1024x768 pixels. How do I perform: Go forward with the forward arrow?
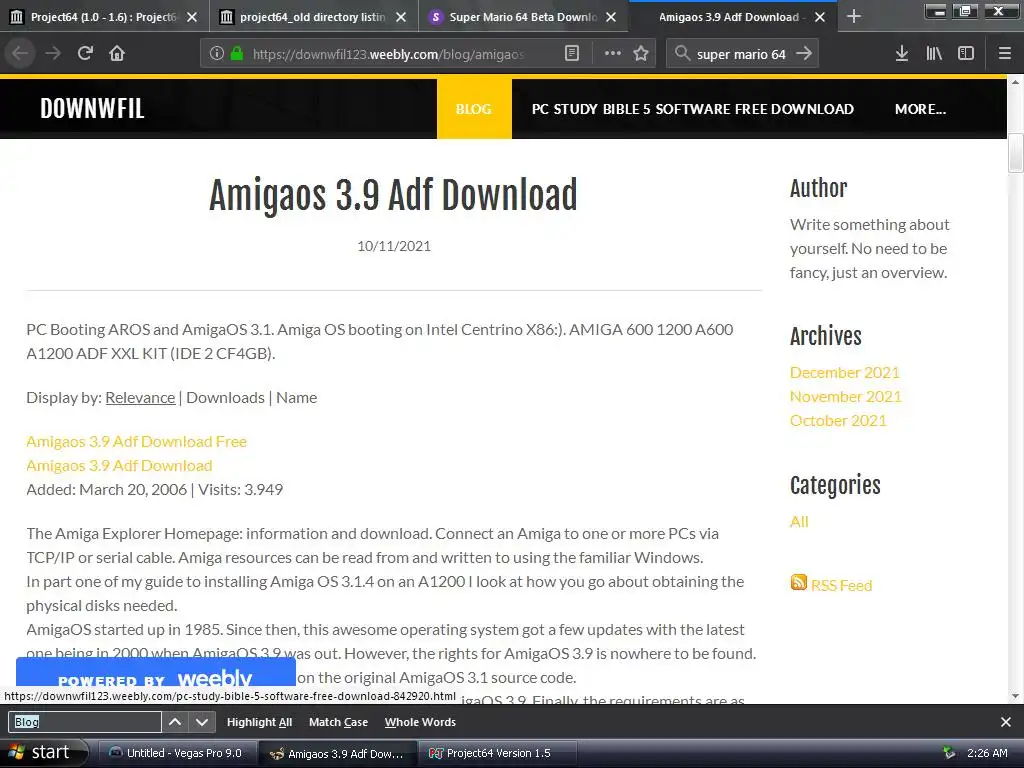(53, 54)
